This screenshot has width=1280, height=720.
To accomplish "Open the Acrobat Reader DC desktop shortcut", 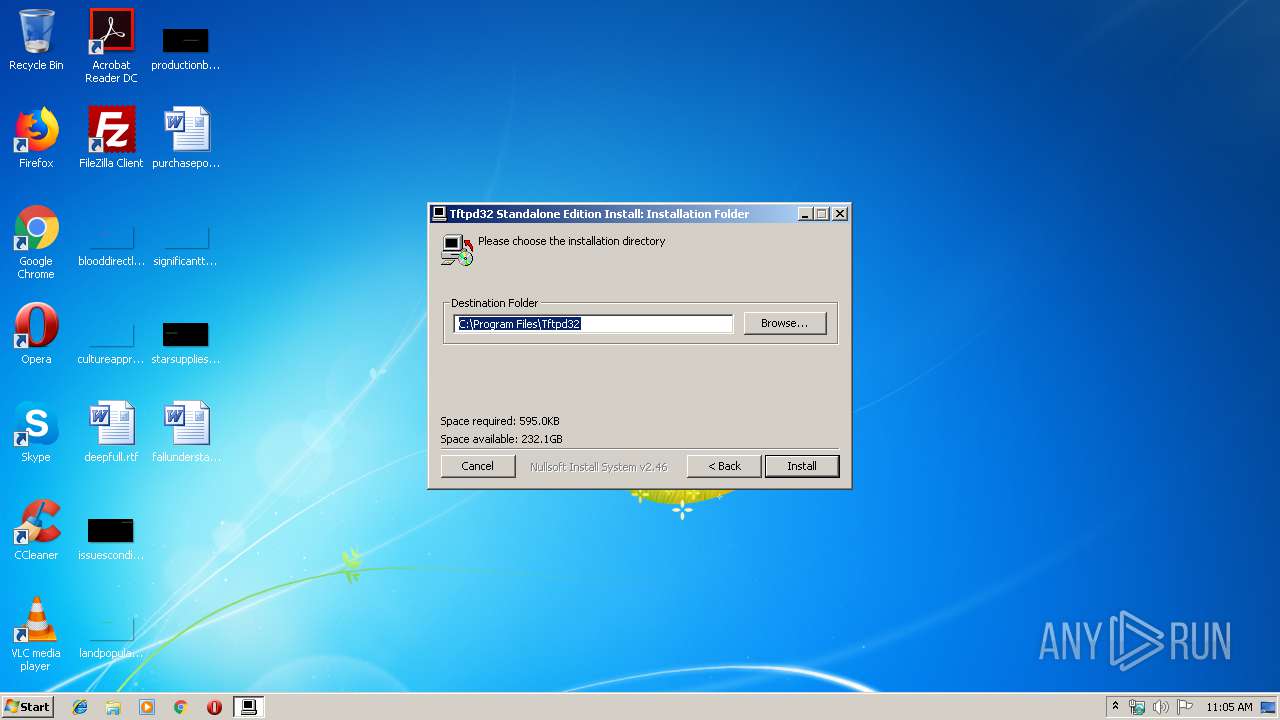I will [111, 46].
